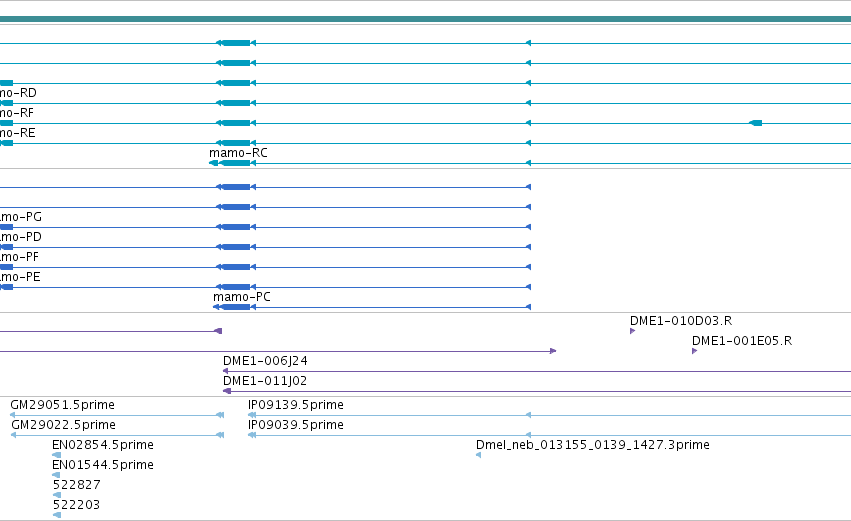Viewport: 851px width, 521px height.
Task: Click the small glyph under 522203
Action: [x=57, y=515]
